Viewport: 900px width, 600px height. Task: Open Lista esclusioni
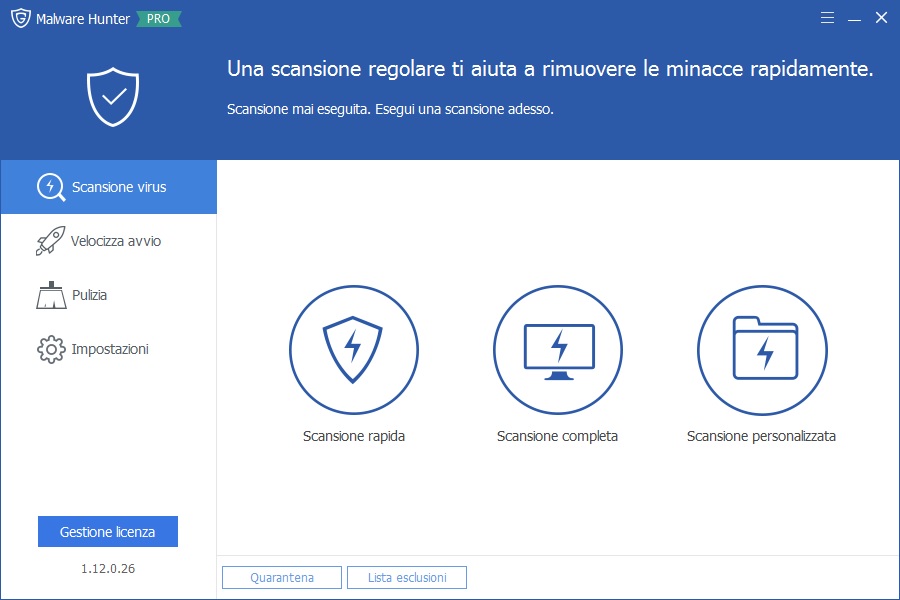[407, 578]
